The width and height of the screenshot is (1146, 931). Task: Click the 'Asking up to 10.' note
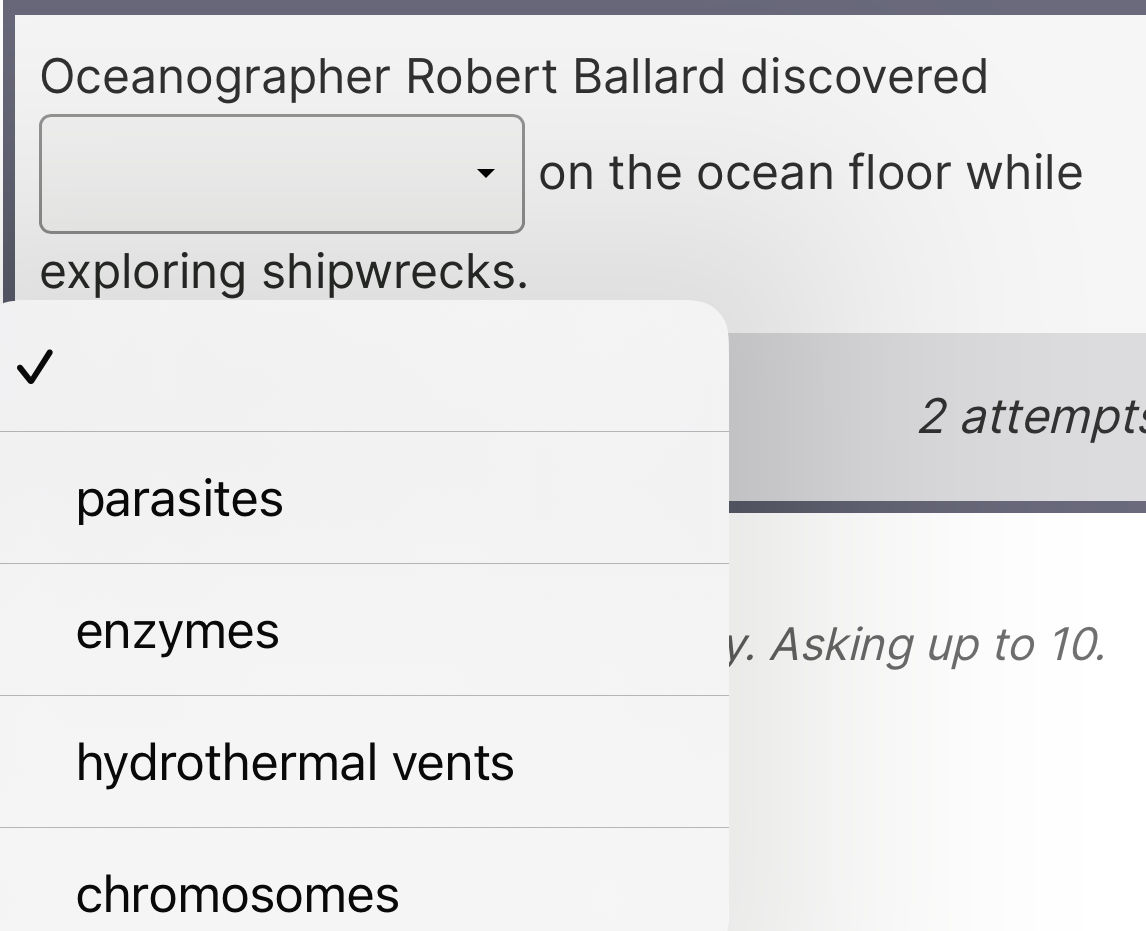pyautogui.click(x=937, y=645)
